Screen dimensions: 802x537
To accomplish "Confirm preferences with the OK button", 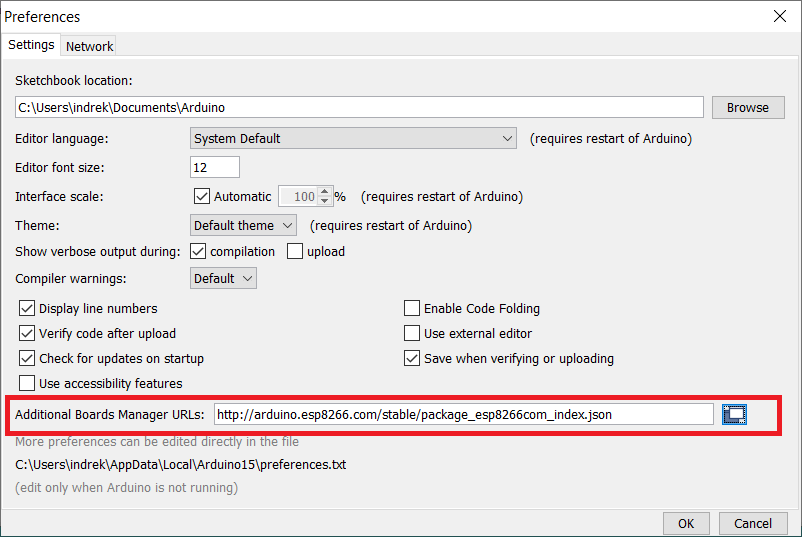I will tap(685, 523).
